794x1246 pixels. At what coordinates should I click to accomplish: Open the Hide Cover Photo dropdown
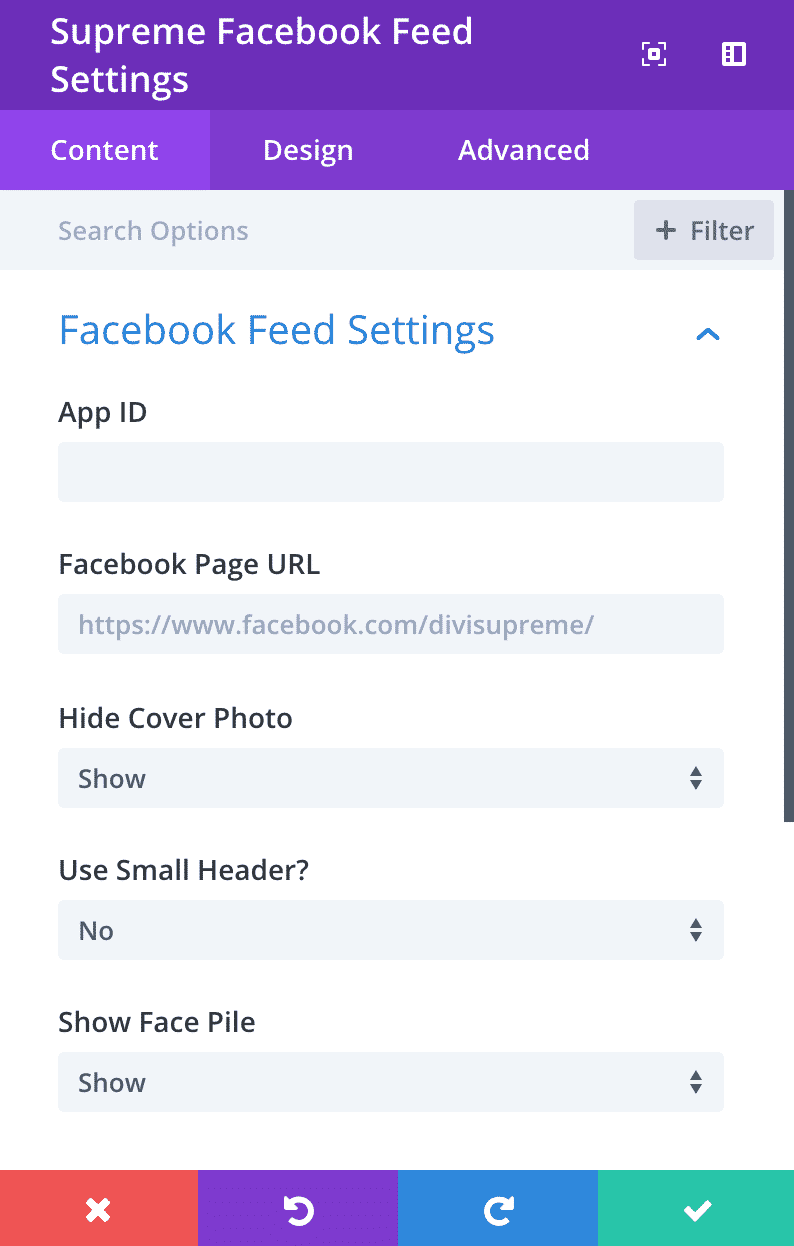[x=391, y=778]
